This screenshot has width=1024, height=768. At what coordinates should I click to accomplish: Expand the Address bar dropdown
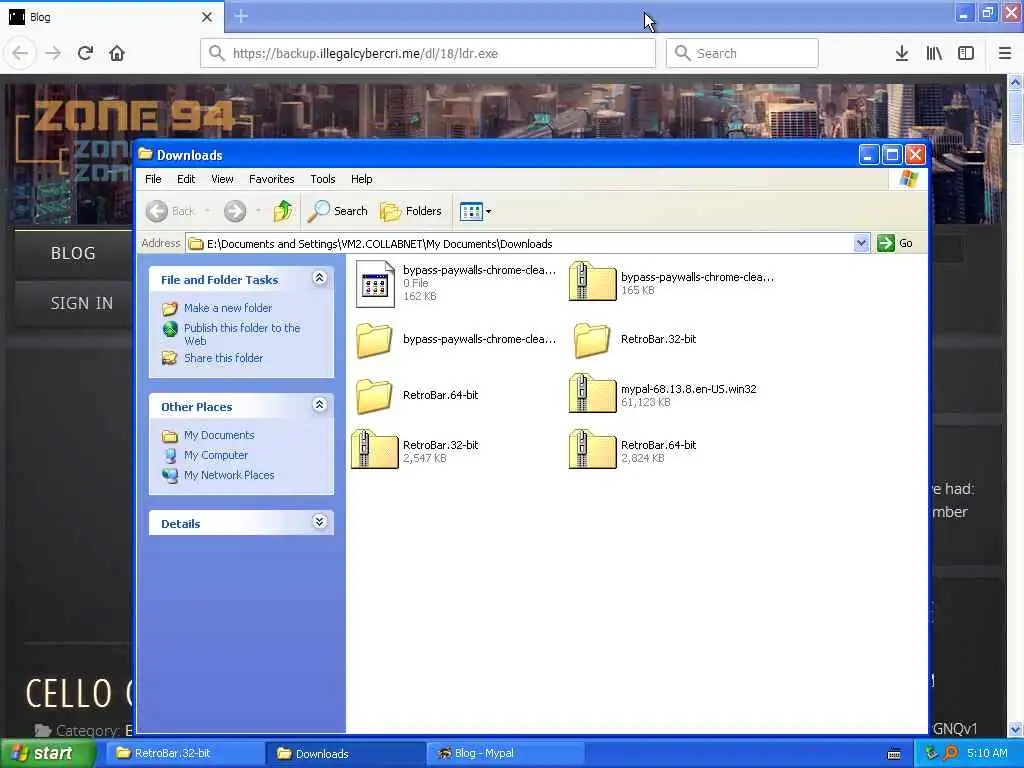click(x=861, y=244)
